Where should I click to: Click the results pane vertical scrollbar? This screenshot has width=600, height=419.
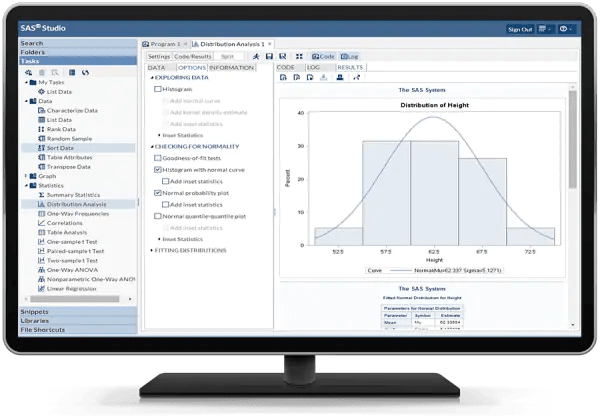pos(572,140)
